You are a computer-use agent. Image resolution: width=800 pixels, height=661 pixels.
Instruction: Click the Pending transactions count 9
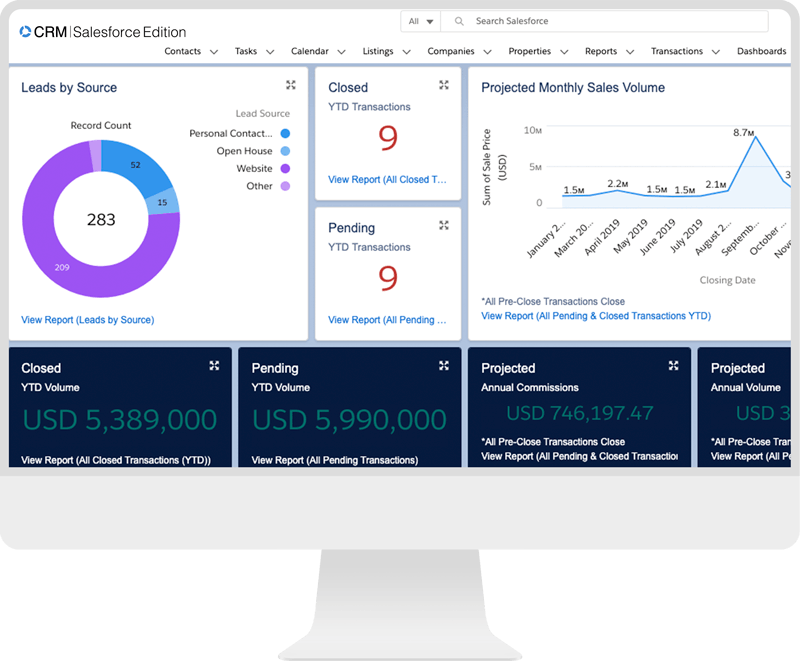(388, 278)
